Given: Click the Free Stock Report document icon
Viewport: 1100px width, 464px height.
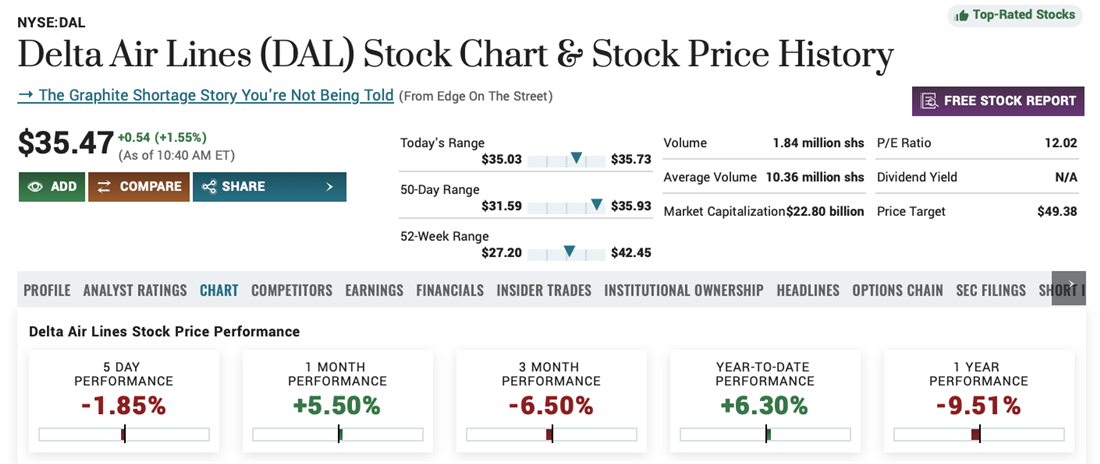Looking at the screenshot, I should pyautogui.click(x=929, y=101).
